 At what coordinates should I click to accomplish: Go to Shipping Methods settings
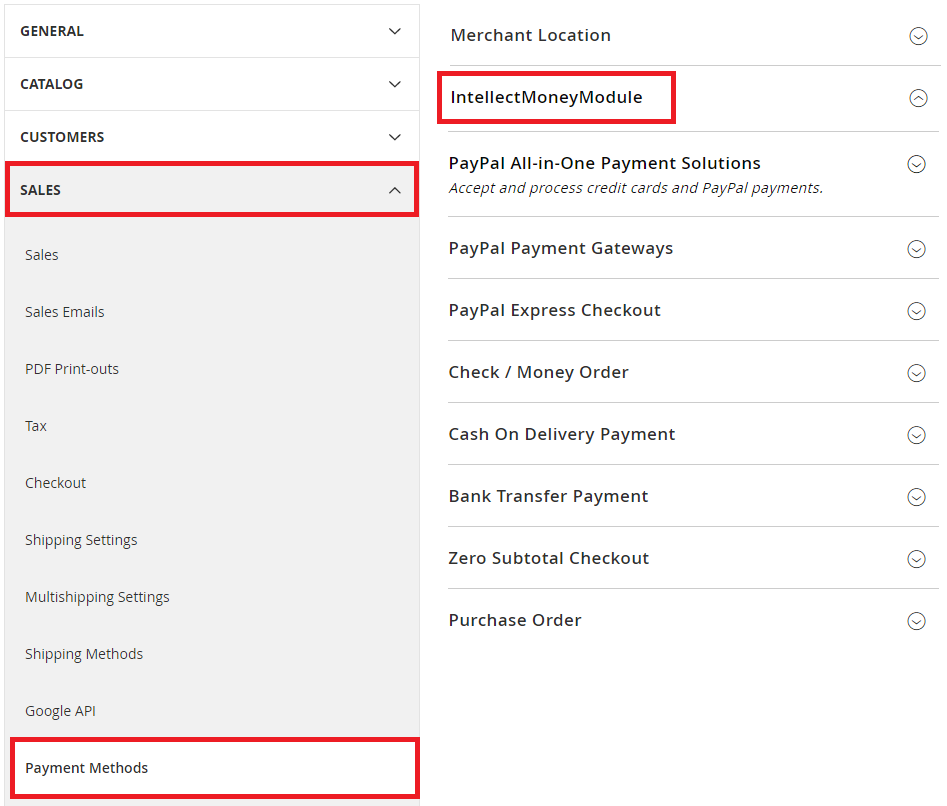point(84,654)
